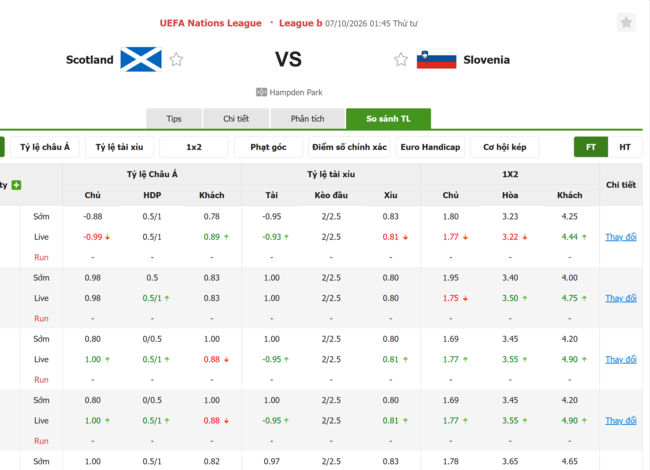Show the 1x2 odds filter
The height and width of the screenshot is (470, 650).
point(194,147)
